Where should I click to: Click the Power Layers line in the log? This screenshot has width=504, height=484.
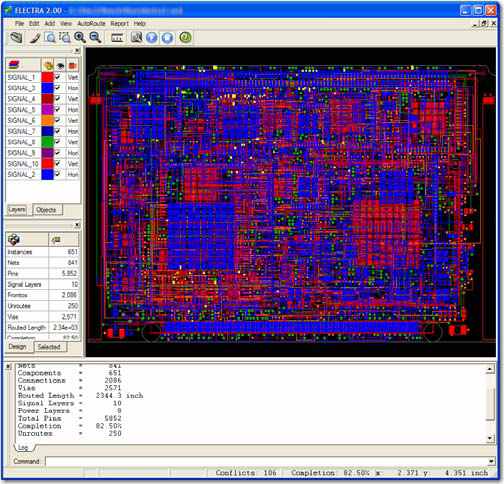tap(69, 411)
